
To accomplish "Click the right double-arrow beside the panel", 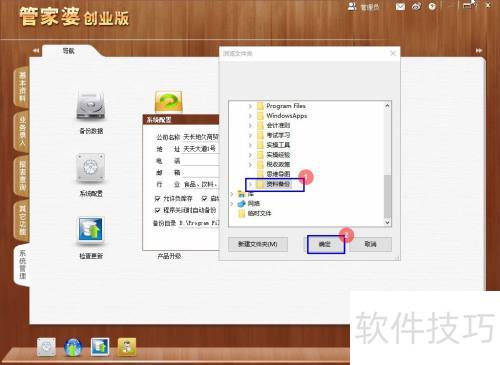I will coord(479,51).
